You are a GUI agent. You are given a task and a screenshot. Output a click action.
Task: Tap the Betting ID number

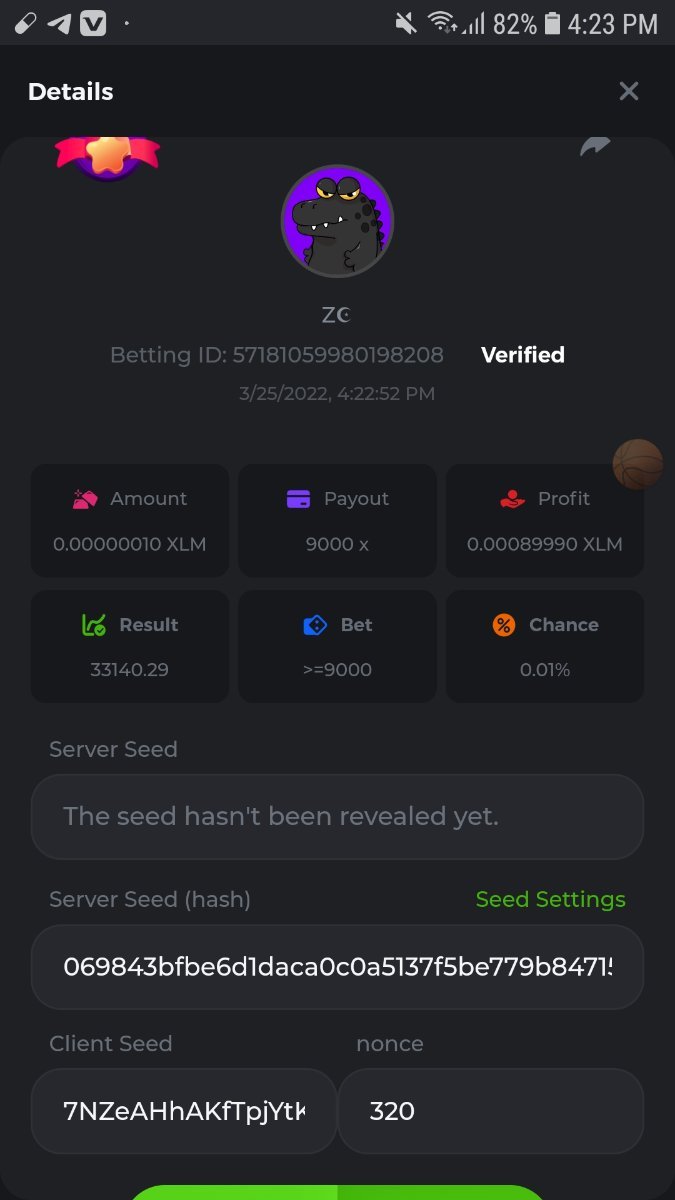(338, 355)
